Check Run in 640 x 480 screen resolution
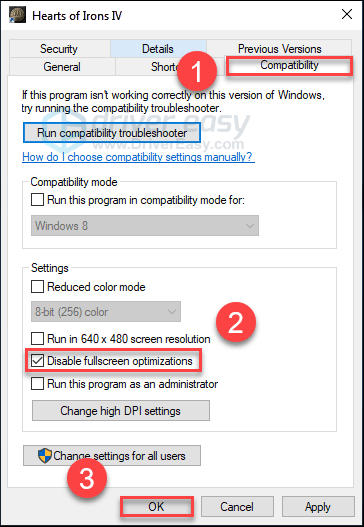Screen dimensions: 364x527 [x=37, y=338]
